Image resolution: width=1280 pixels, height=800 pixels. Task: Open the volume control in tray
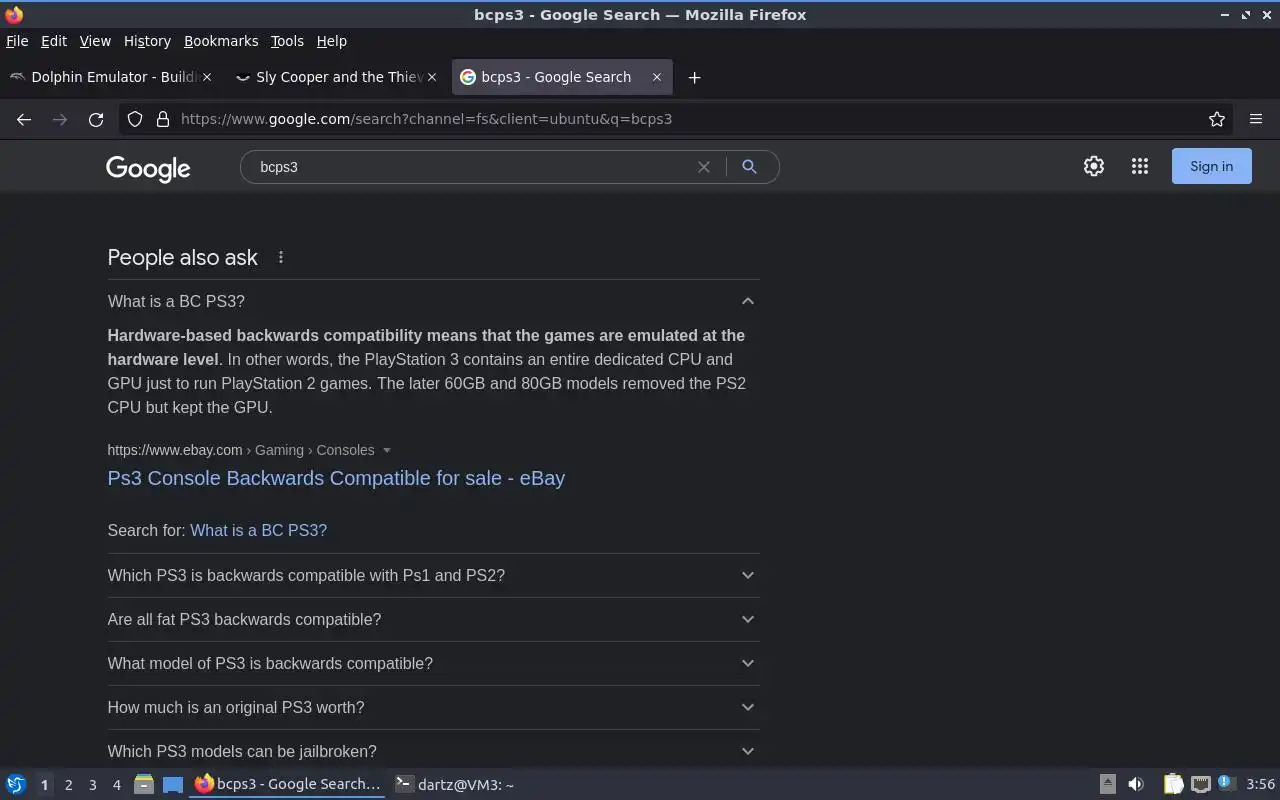pyautogui.click(x=1136, y=784)
